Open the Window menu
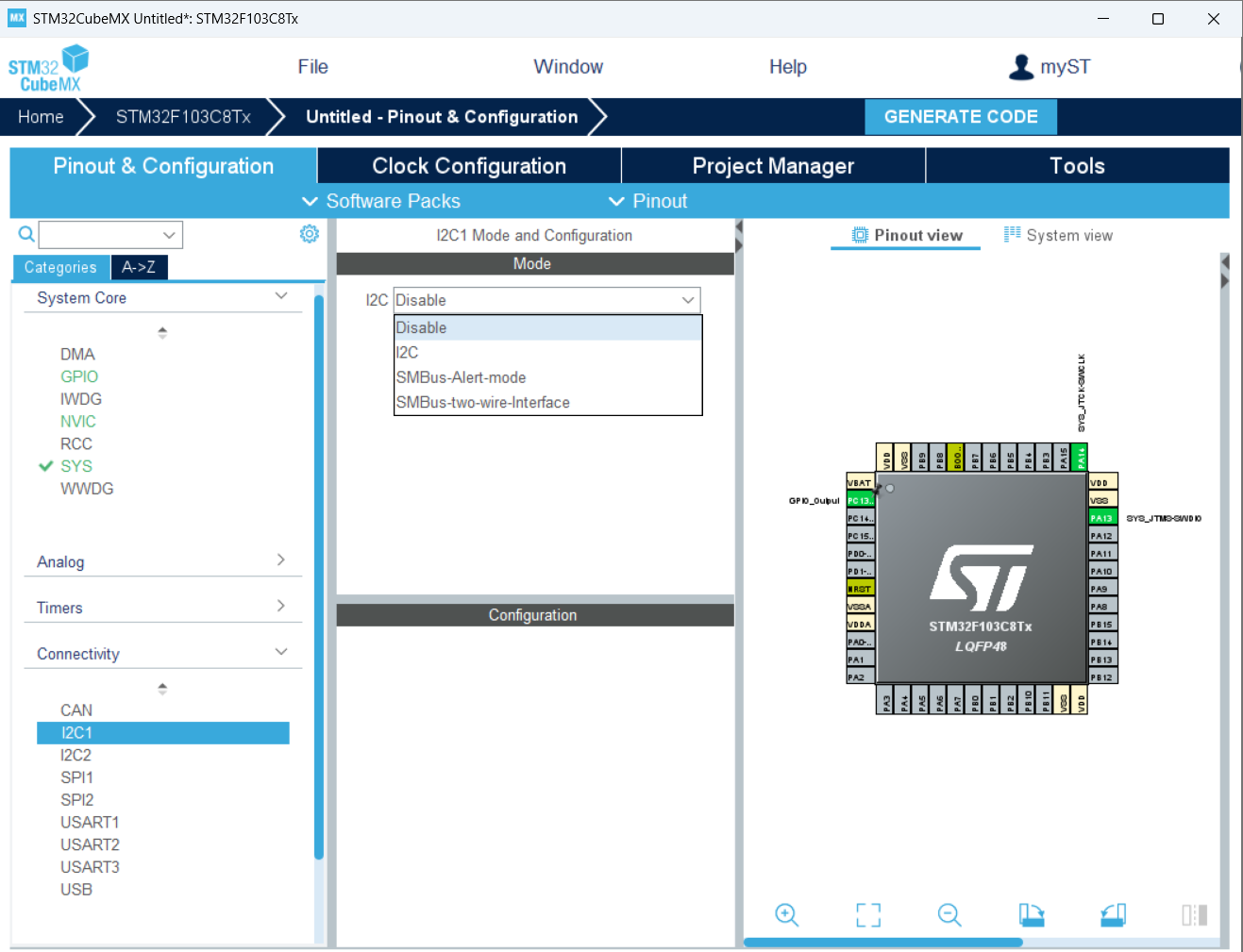Viewport: 1243px width, 952px height. click(x=568, y=67)
